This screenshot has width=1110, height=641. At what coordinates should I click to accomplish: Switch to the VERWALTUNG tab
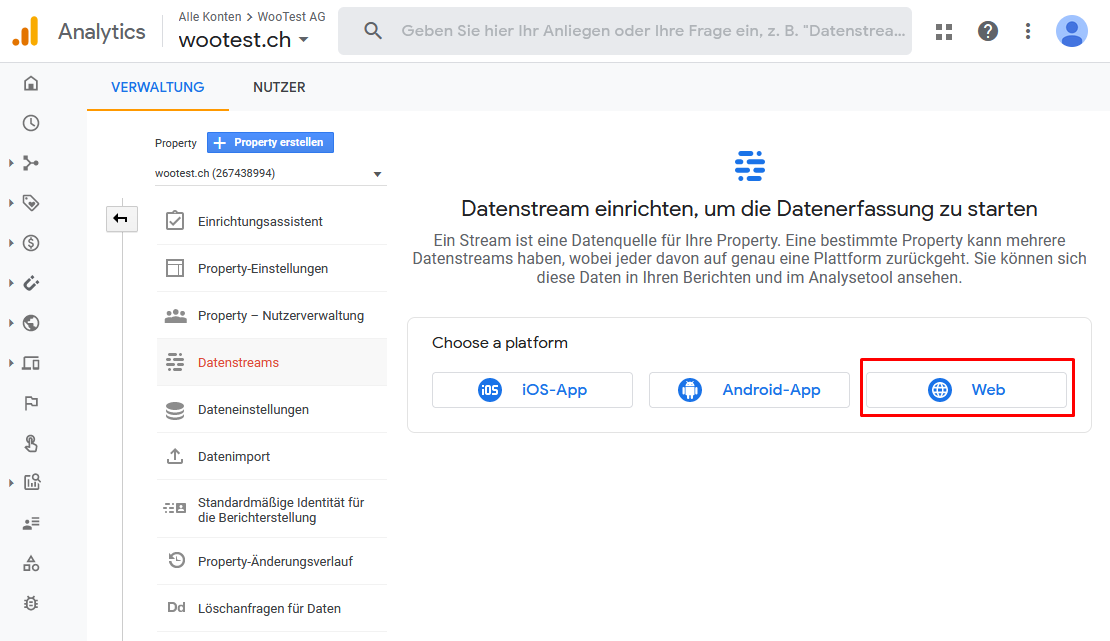[157, 87]
